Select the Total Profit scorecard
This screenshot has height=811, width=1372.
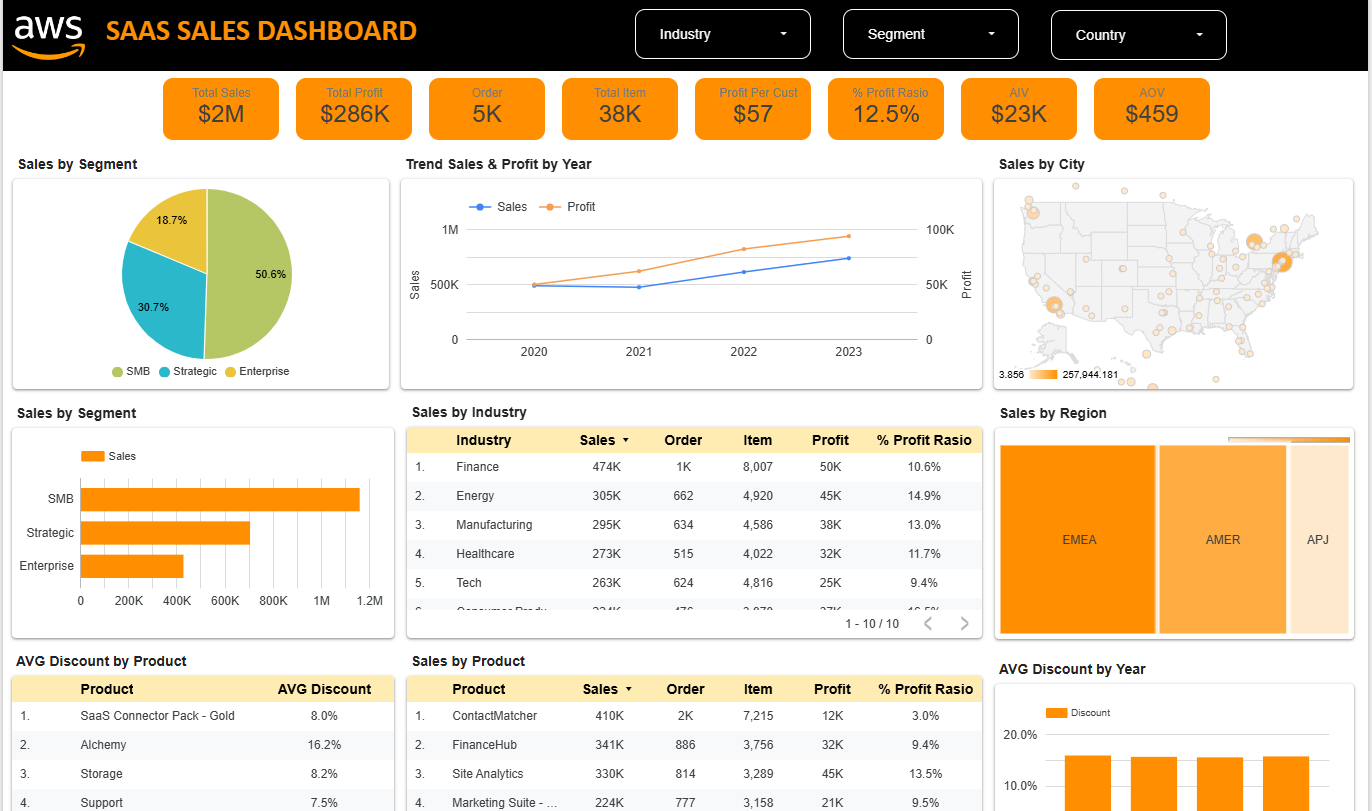tap(354, 108)
